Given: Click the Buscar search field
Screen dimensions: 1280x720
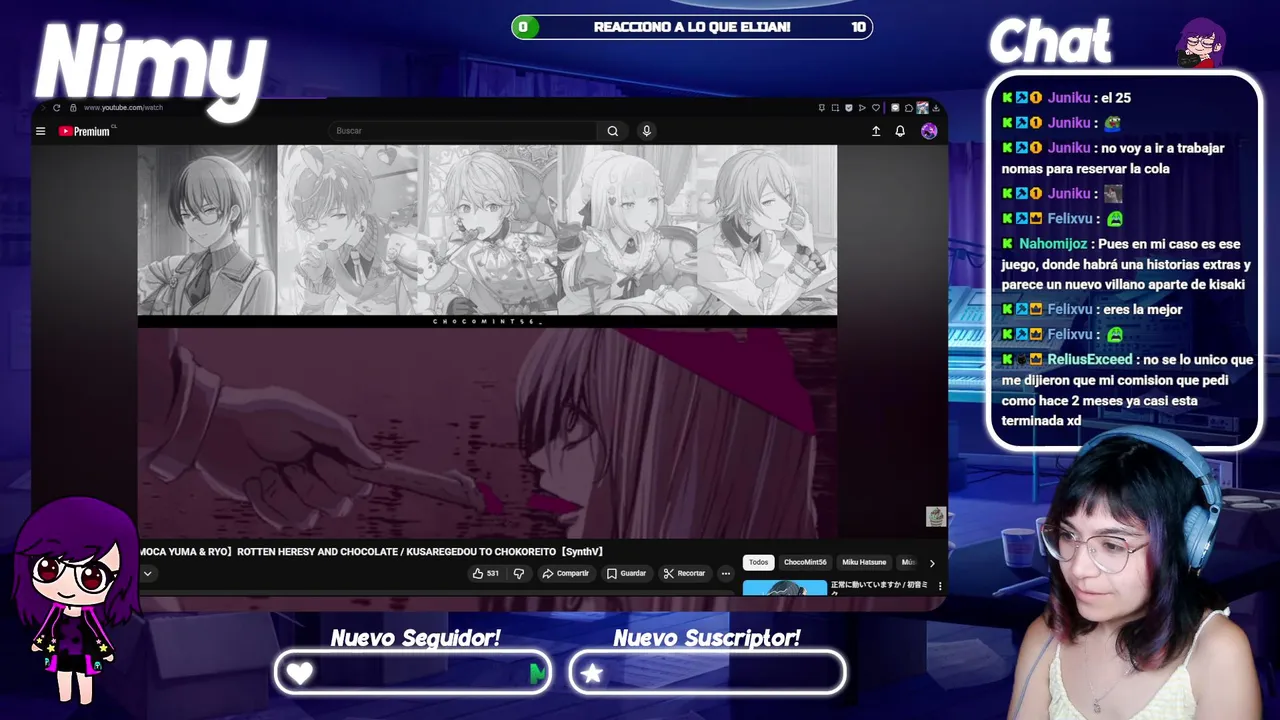Looking at the screenshot, I should [463, 131].
